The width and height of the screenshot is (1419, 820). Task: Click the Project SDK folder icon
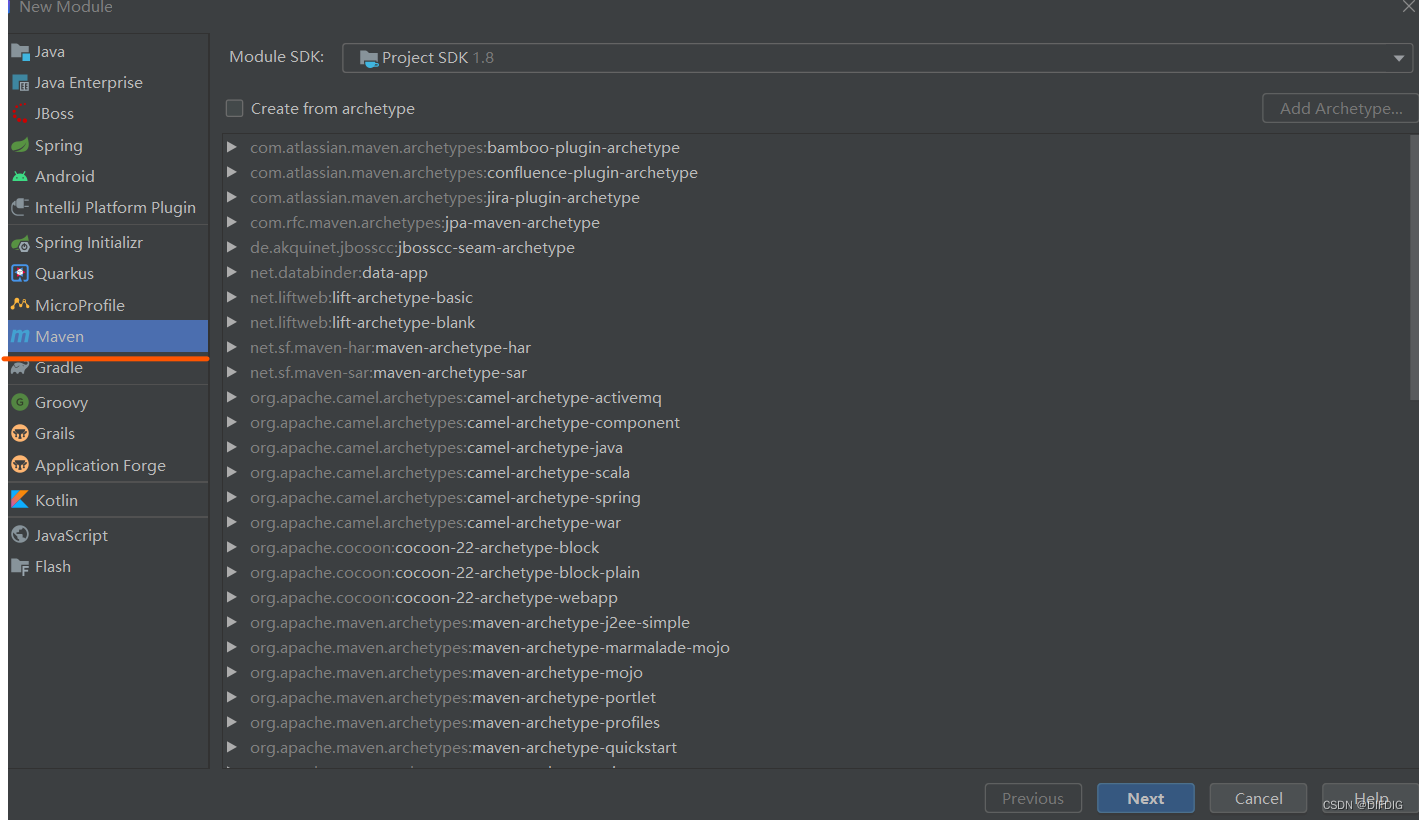pos(369,58)
